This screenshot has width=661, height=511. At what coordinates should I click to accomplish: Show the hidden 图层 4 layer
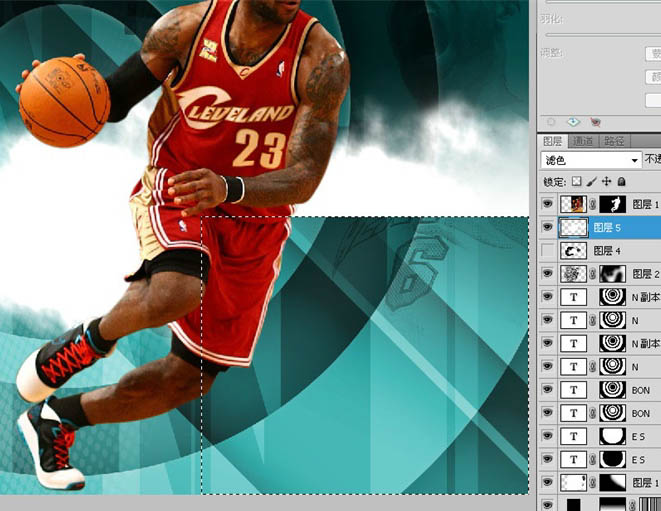point(547,250)
